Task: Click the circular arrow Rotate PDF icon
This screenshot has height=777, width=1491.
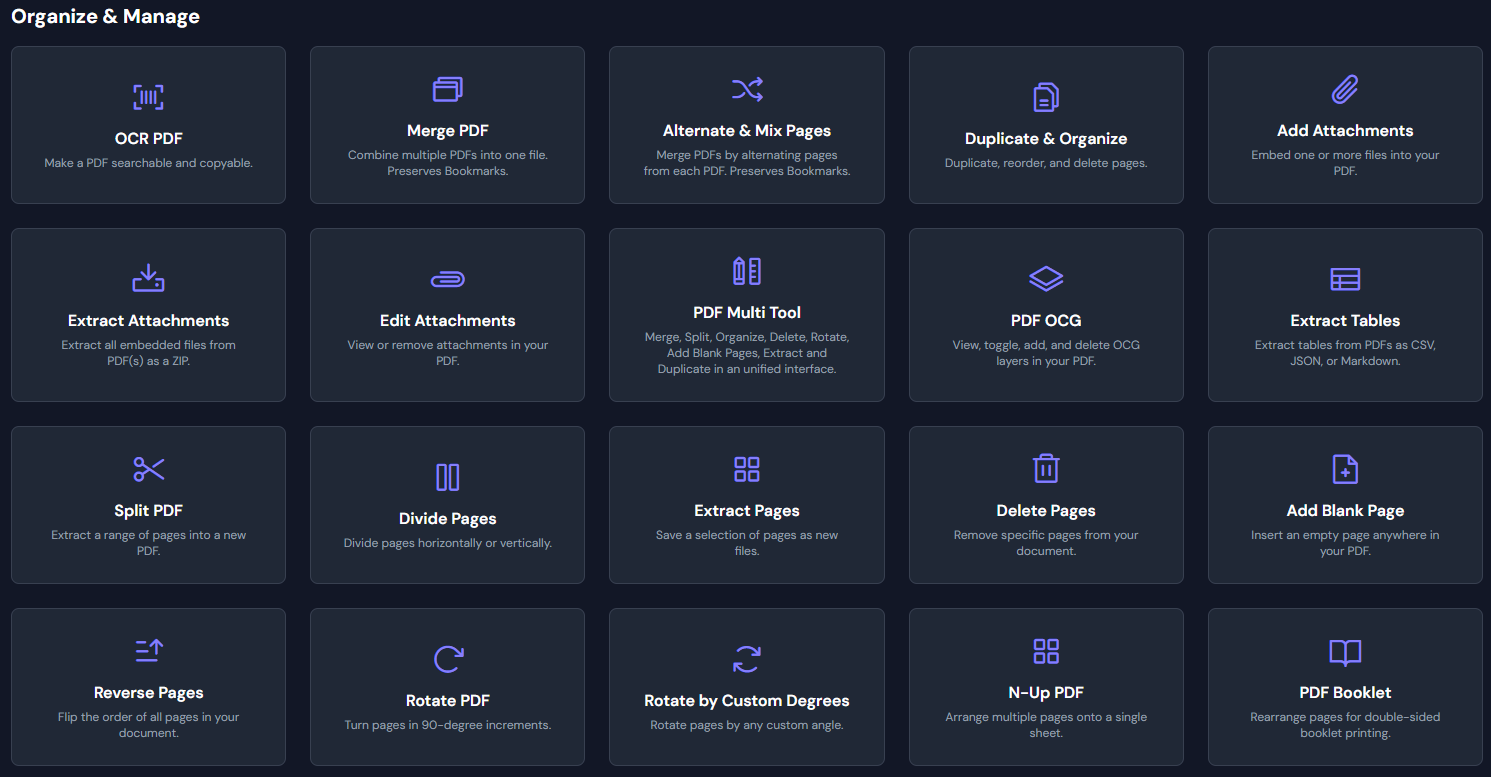Action: [x=447, y=659]
